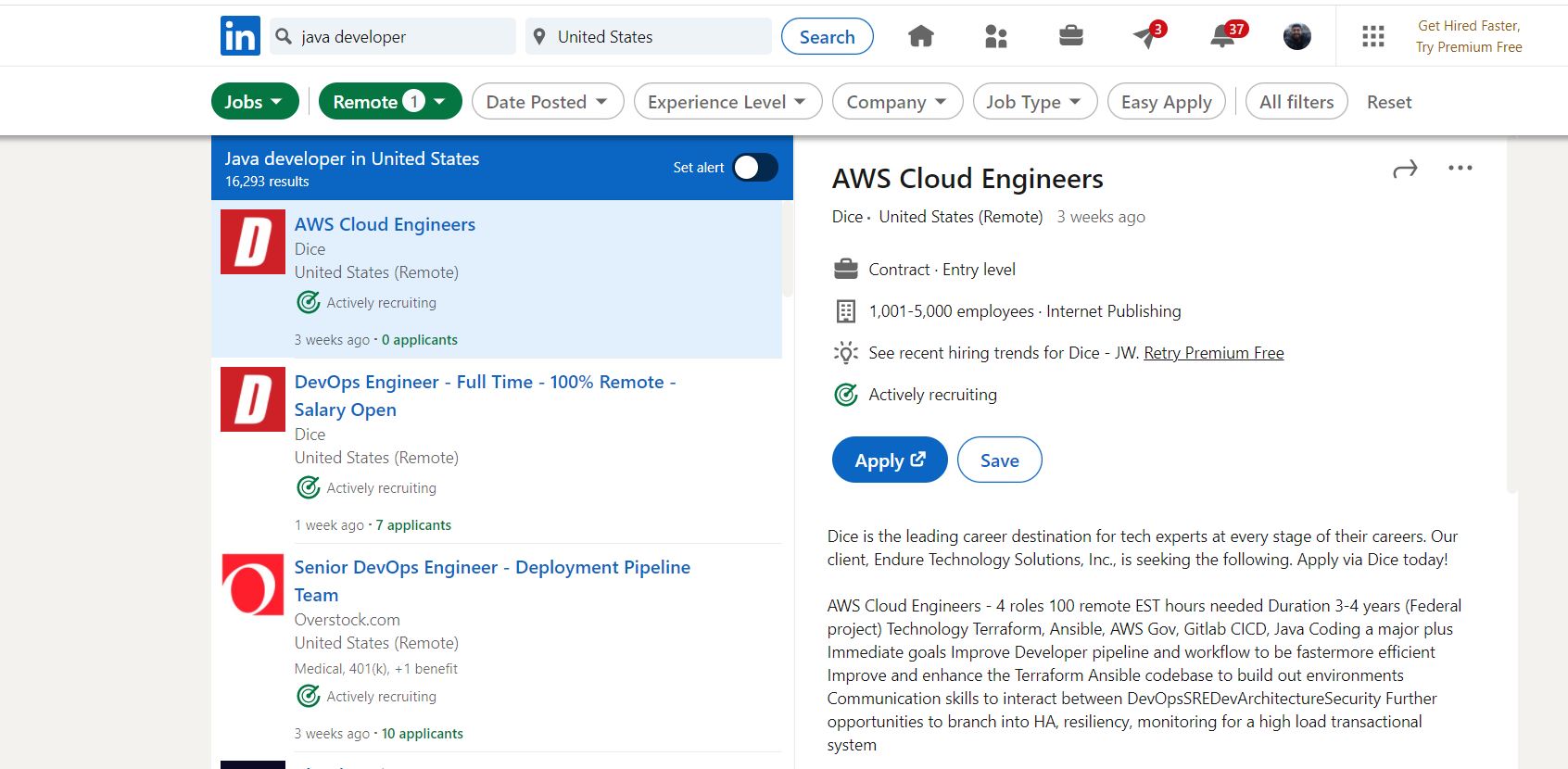Click Overstock.com company name
The height and width of the screenshot is (769, 1568).
click(348, 620)
